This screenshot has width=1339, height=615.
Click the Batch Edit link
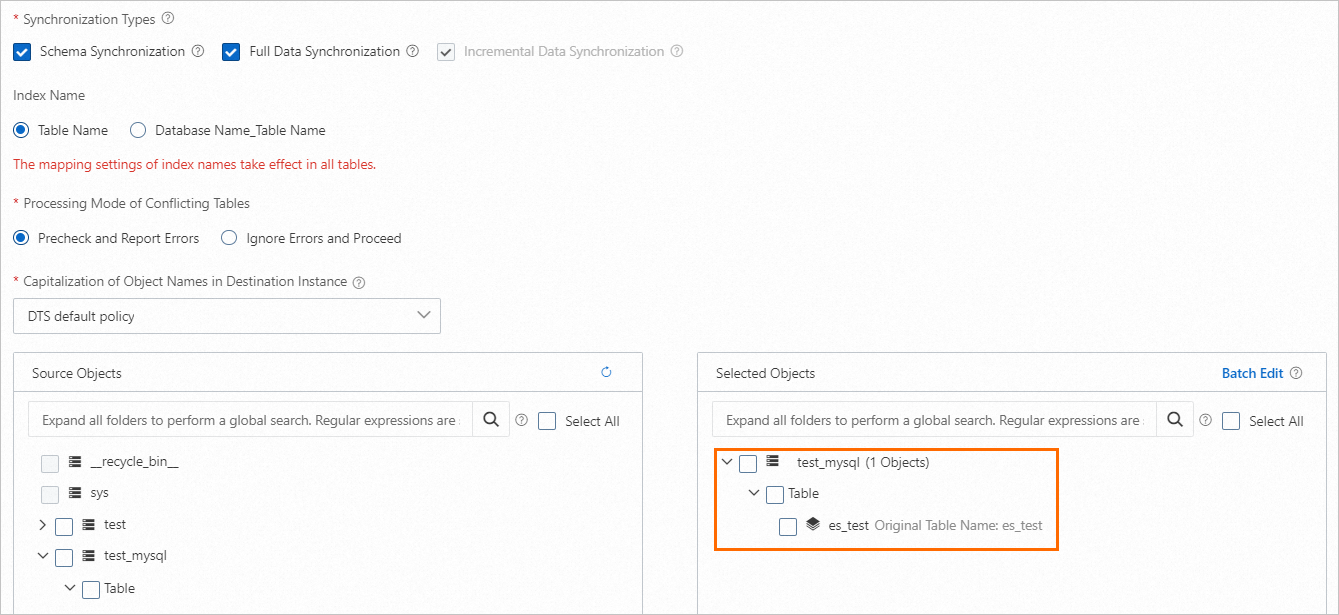click(1252, 373)
